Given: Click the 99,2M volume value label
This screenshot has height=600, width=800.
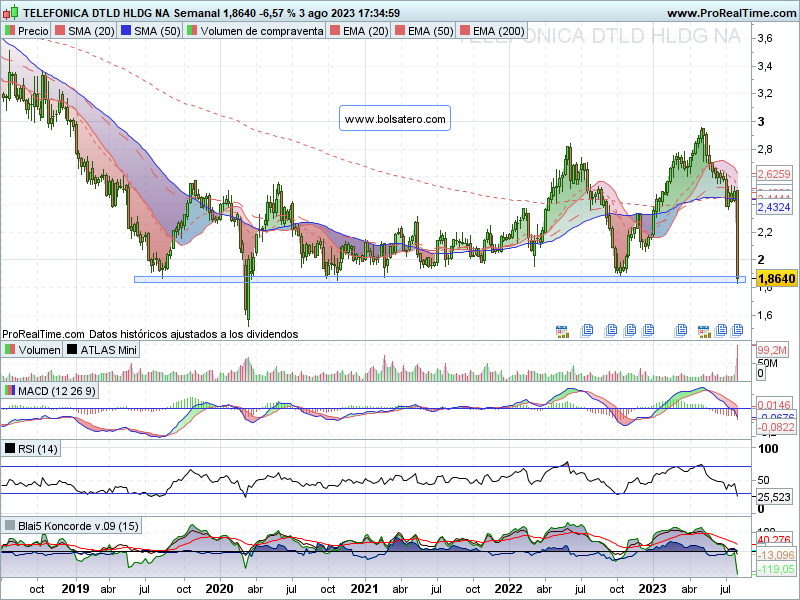Looking at the screenshot, I should point(771,350).
